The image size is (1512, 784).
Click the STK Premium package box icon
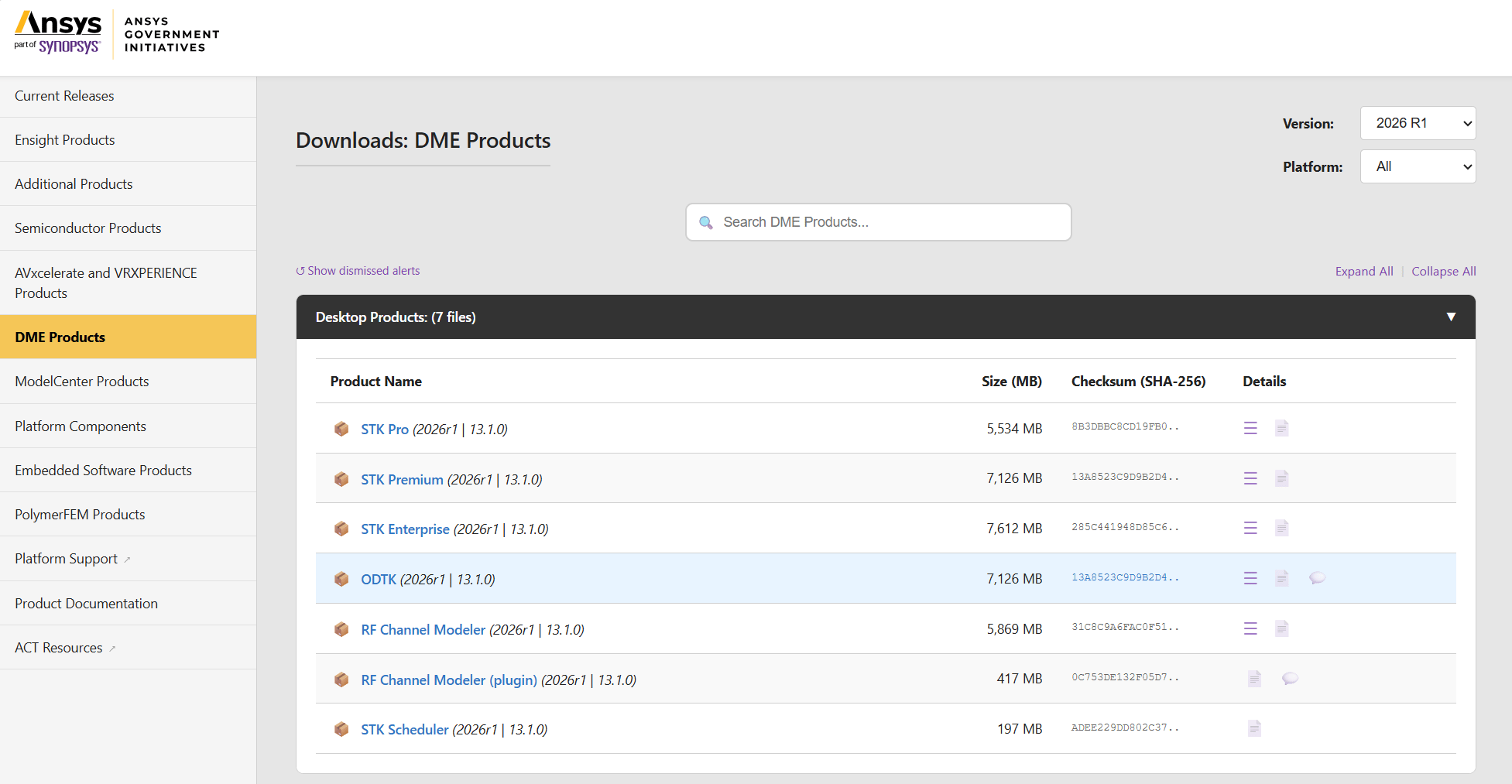point(341,479)
